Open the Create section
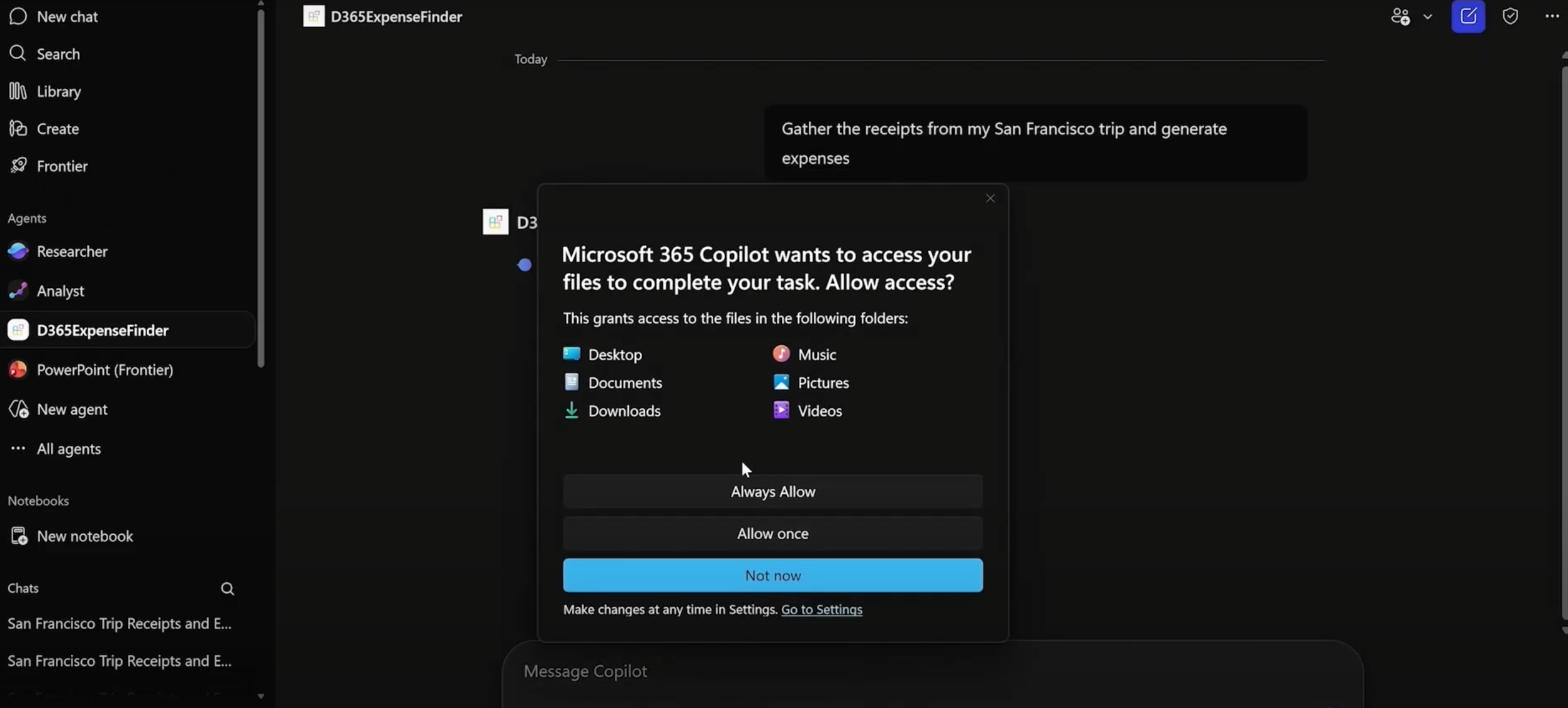 pyautogui.click(x=58, y=128)
